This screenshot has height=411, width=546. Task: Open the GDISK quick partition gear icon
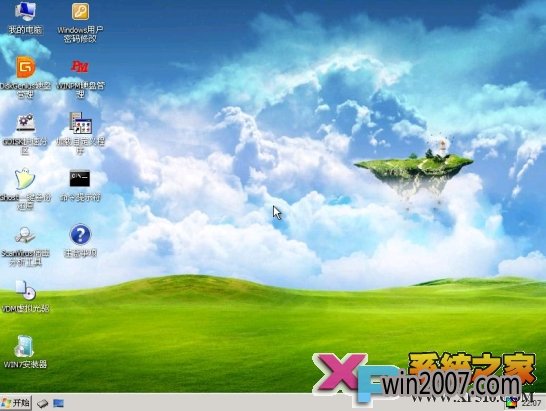click(25, 123)
